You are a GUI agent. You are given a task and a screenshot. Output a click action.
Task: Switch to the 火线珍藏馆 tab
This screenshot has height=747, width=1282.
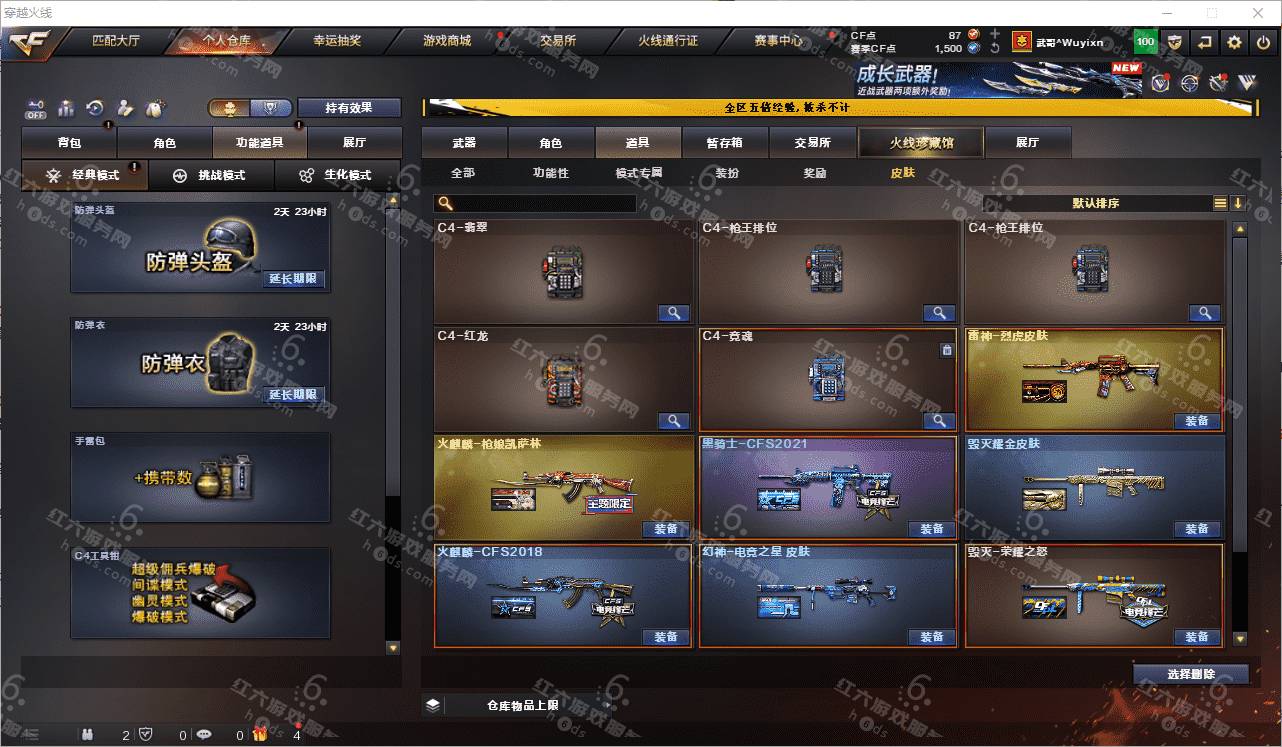[x=921, y=143]
